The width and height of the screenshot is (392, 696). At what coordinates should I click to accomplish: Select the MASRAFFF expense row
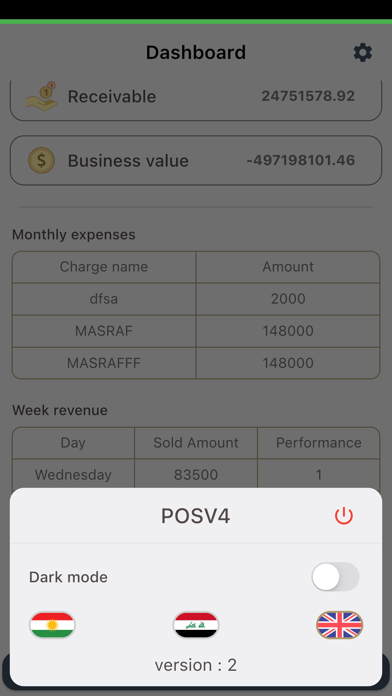point(196,363)
